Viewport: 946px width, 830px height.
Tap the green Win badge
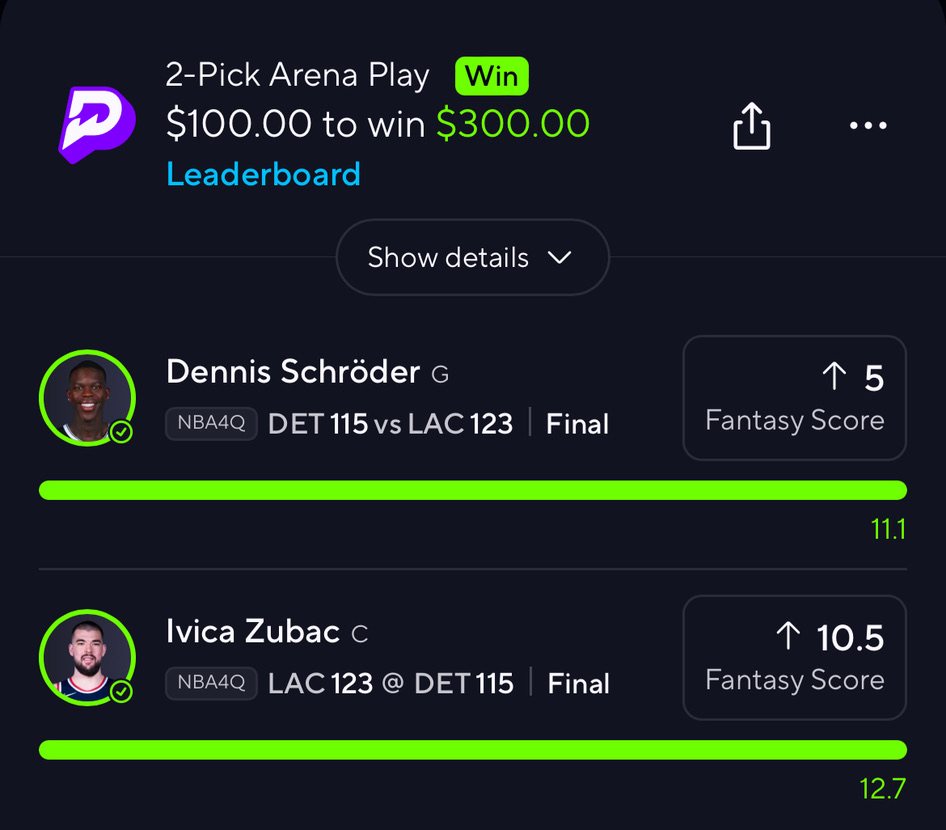pos(492,76)
